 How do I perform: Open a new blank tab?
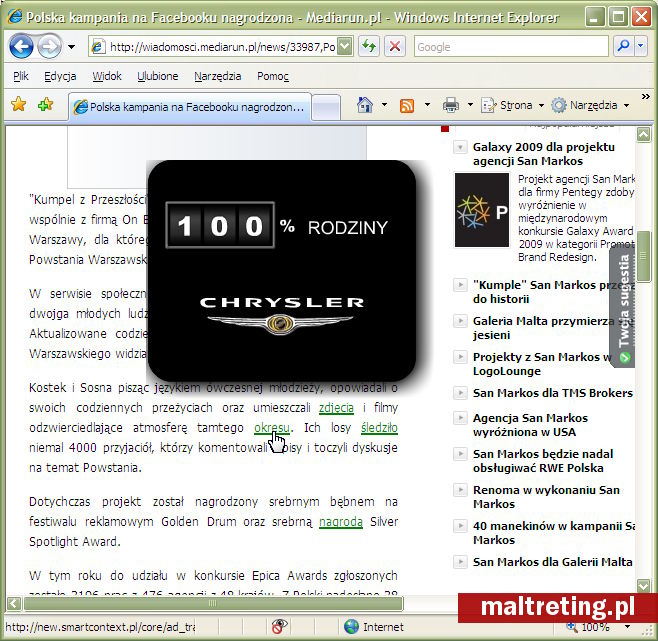pos(326,107)
